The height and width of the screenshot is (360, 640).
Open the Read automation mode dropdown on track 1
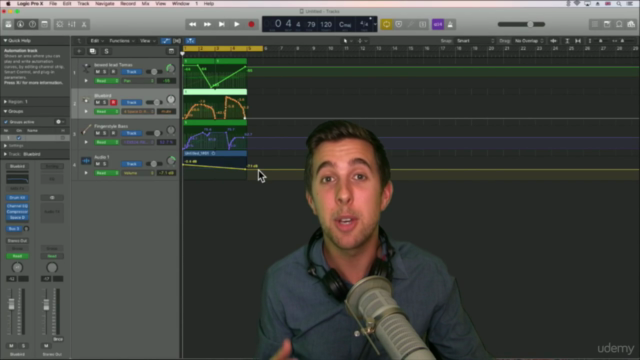107,81
